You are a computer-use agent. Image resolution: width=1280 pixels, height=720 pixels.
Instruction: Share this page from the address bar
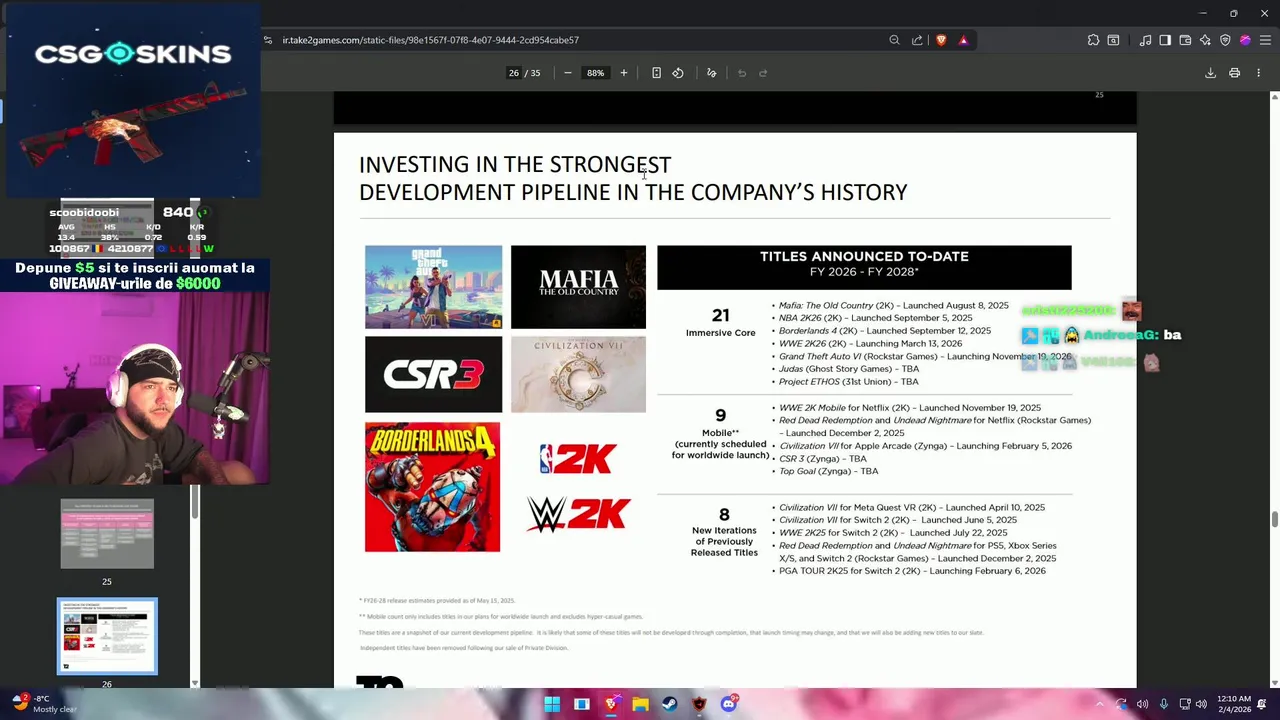[917, 40]
